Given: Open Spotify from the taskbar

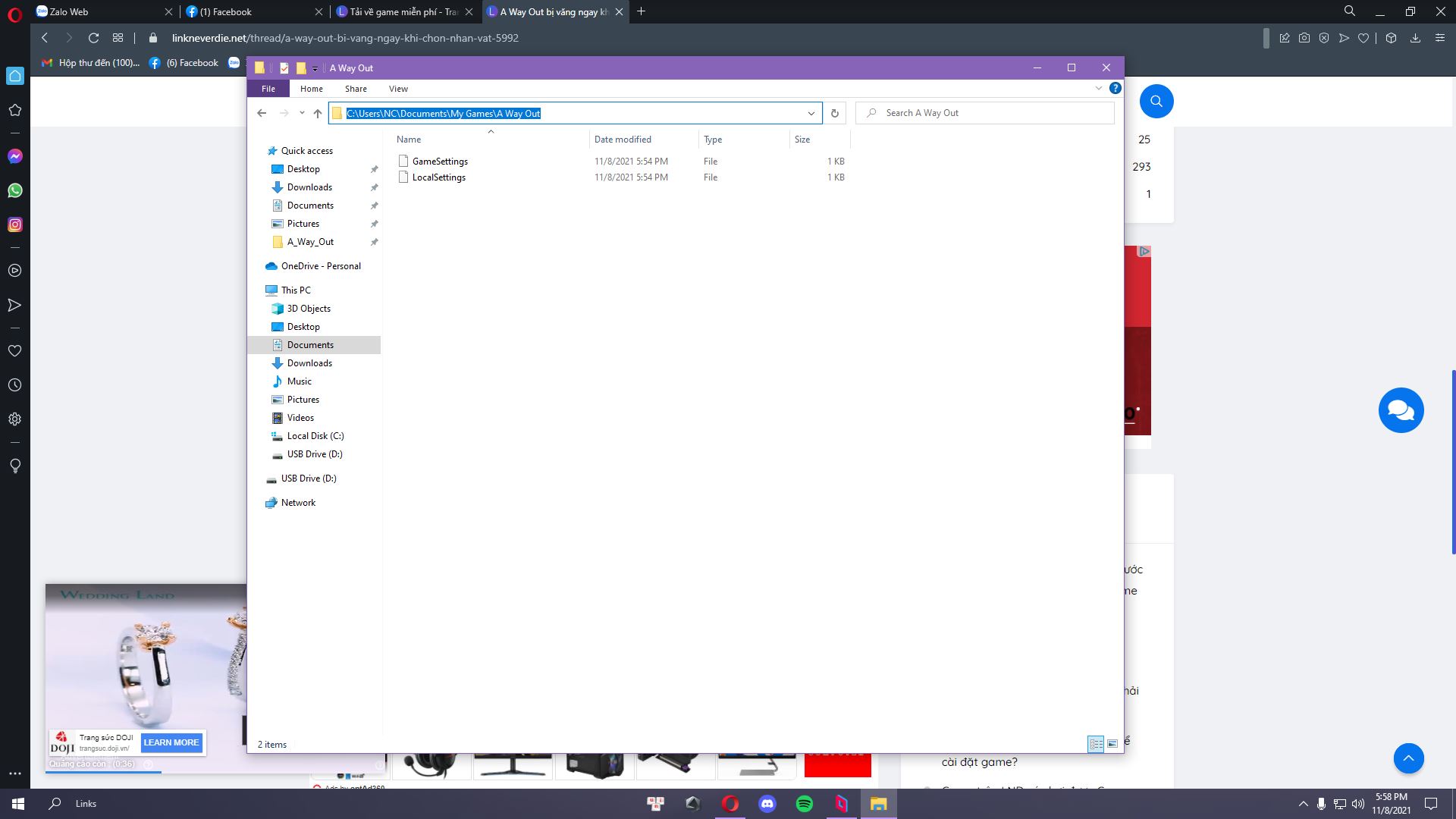Looking at the screenshot, I should 805,804.
